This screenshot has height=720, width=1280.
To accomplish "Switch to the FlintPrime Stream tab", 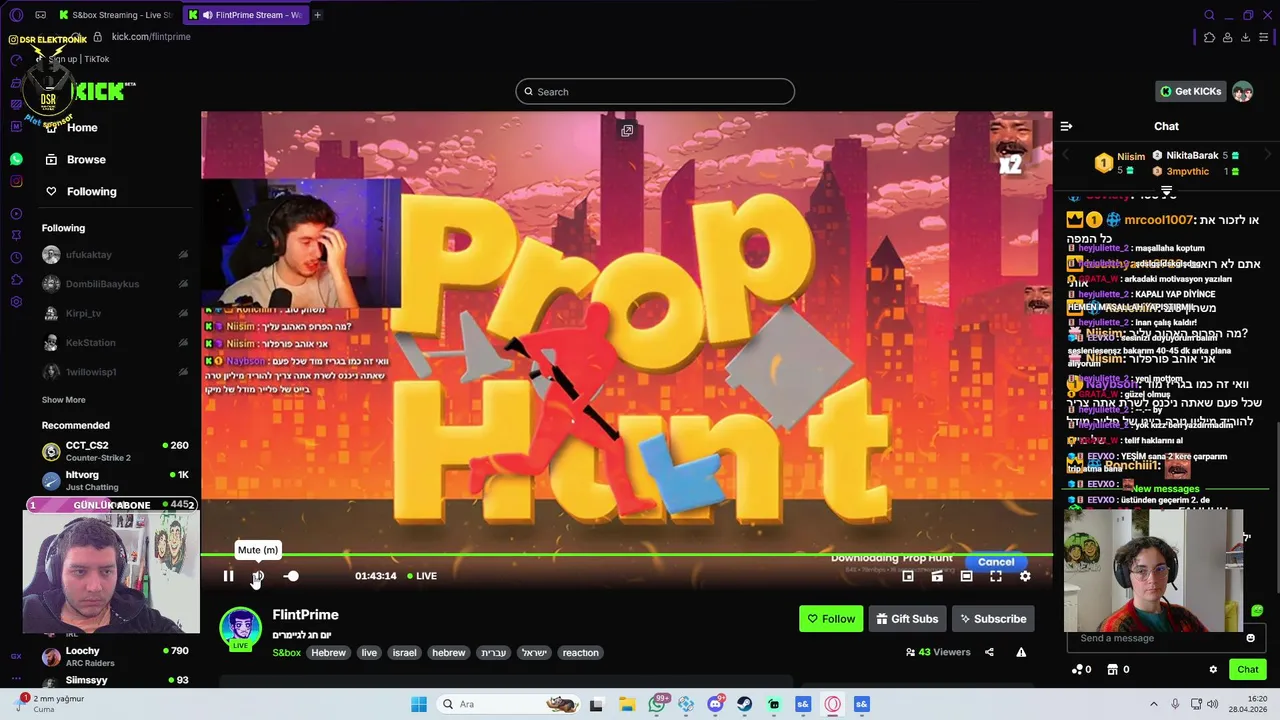I will tap(245, 15).
